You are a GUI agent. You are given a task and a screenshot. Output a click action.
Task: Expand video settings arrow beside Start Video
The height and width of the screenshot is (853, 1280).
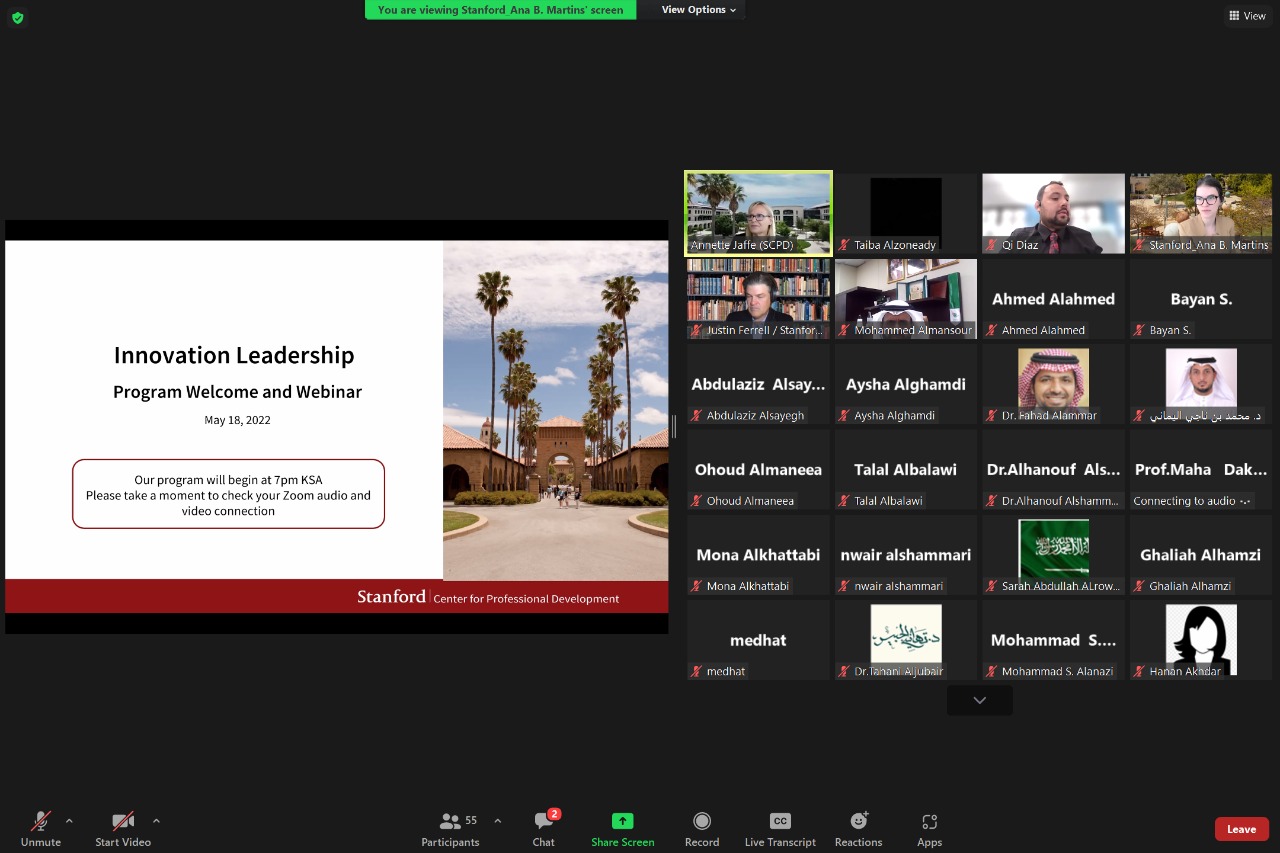coord(156,821)
